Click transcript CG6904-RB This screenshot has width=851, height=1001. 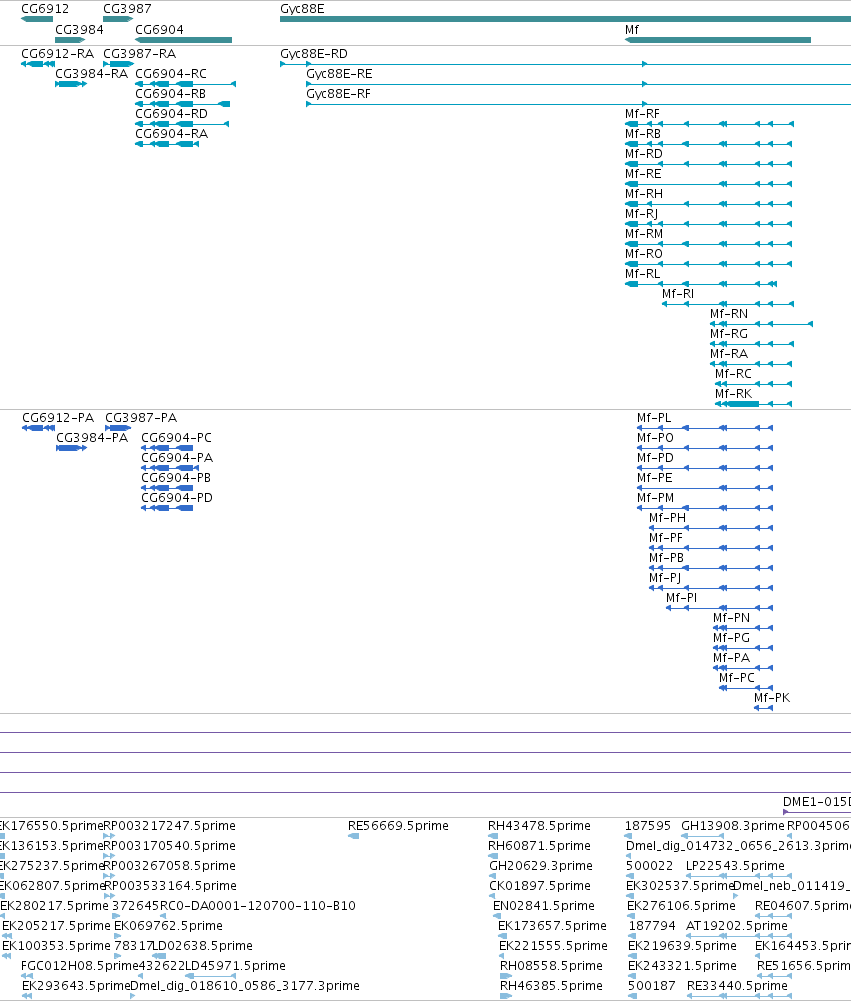click(170, 94)
